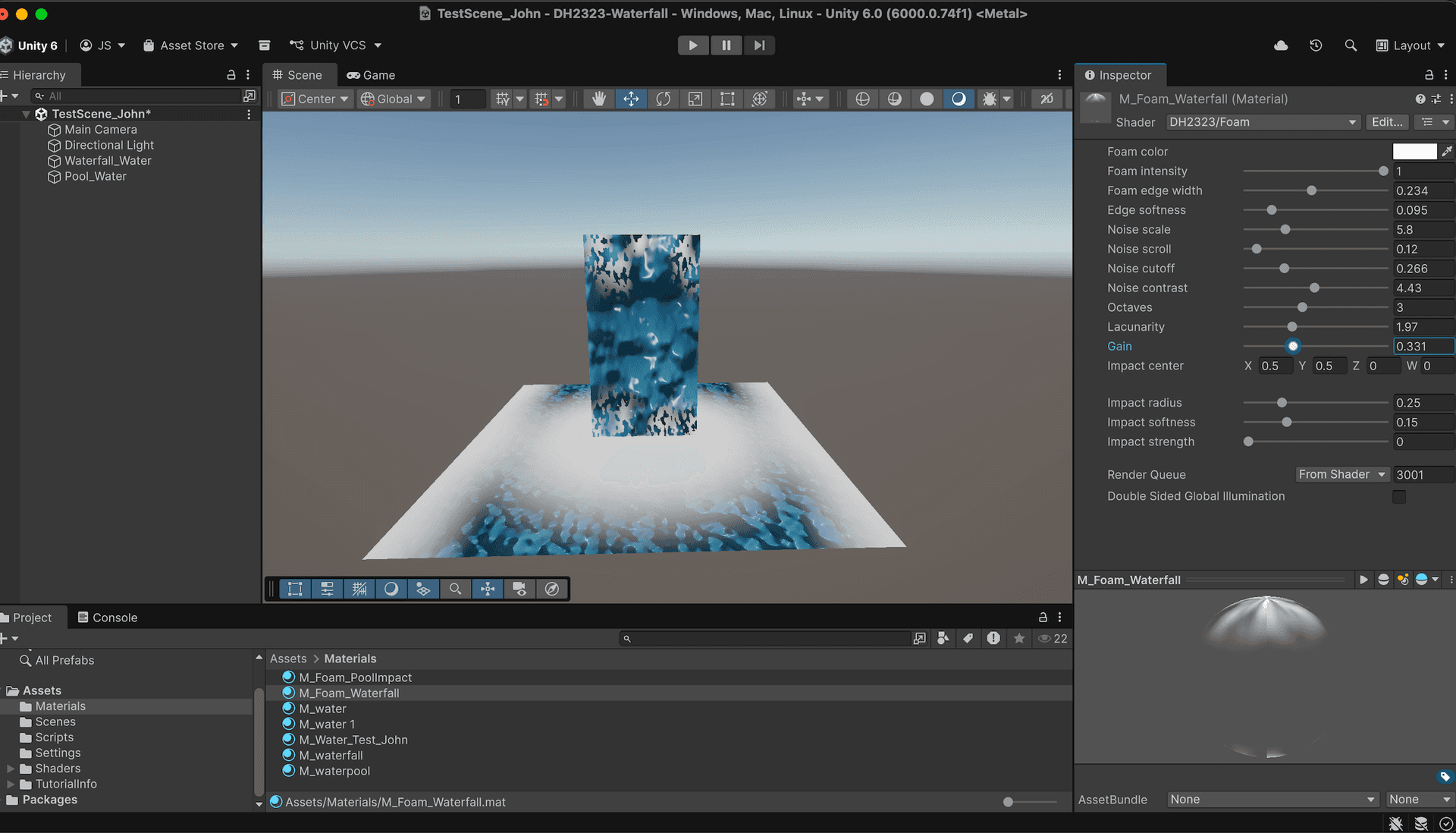1456x833 pixels.
Task: Open Package Manager icon next to Asset Store
Action: click(264, 46)
